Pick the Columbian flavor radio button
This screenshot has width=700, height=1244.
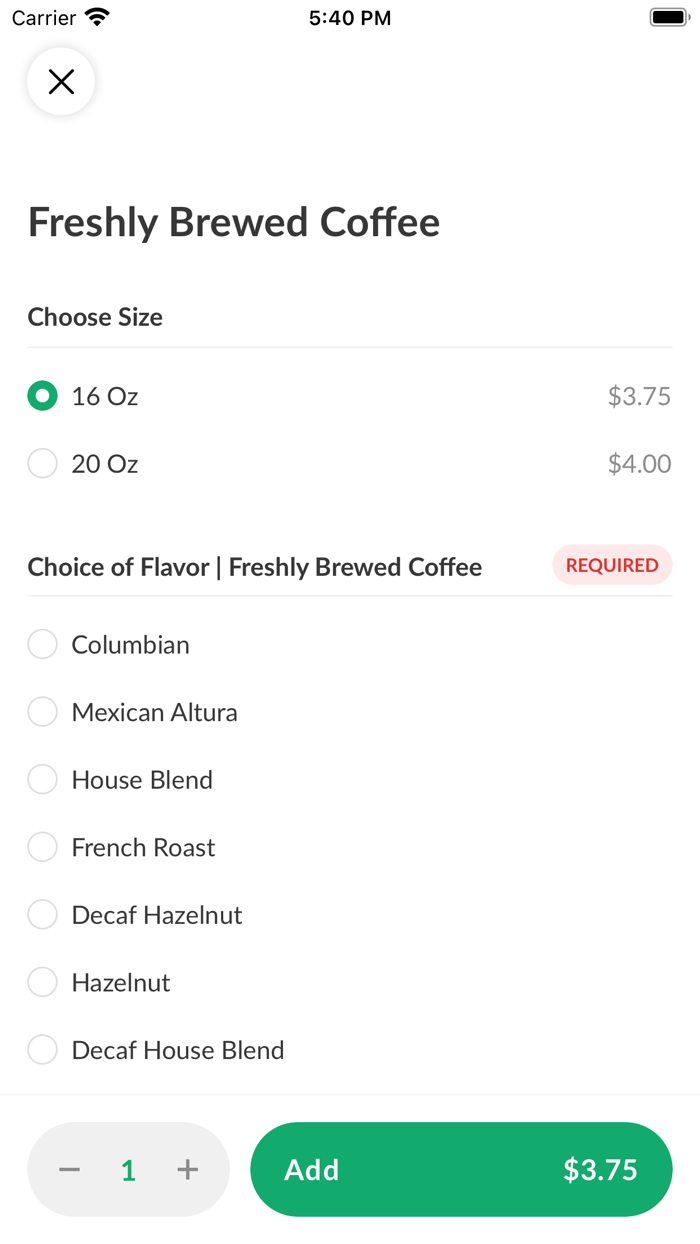coord(42,645)
